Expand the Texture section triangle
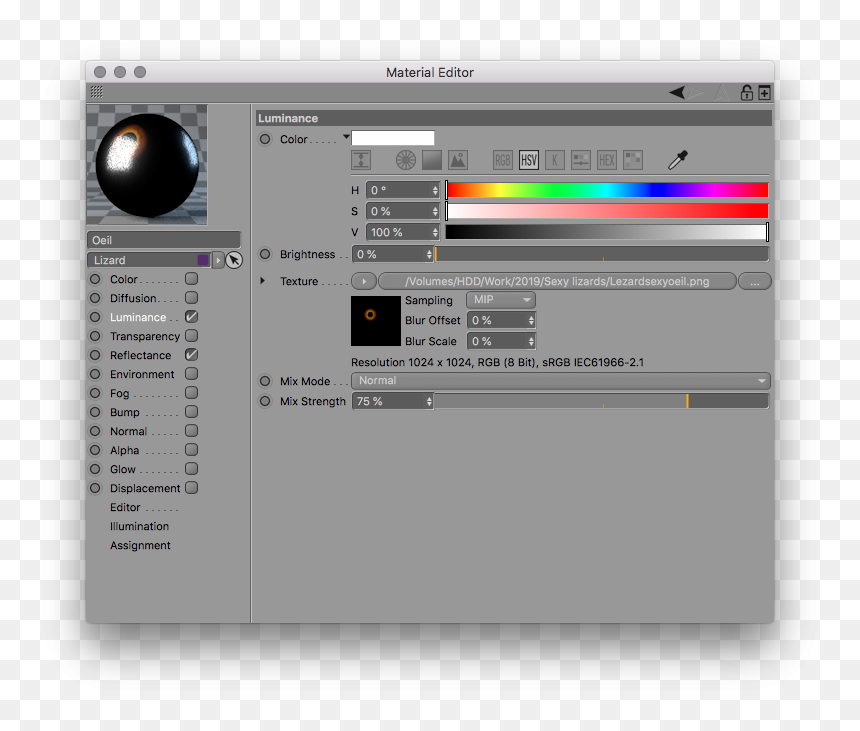860x731 pixels. coord(262,281)
